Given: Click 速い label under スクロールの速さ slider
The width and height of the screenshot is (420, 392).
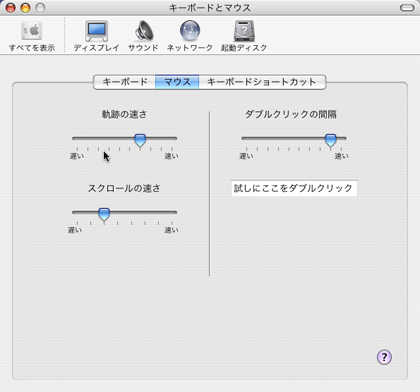Looking at the screenshot, I should [x=171, y=230].
